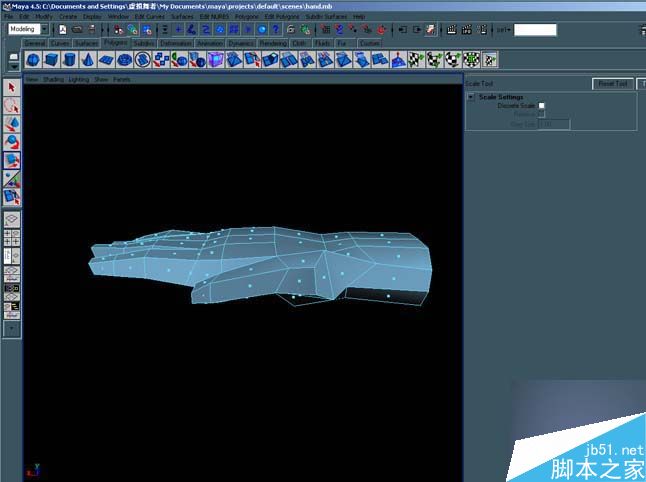Switch to the Rendering shelf tab
Image resolution: width=646 pixels, height=482 pixels.
273,43
